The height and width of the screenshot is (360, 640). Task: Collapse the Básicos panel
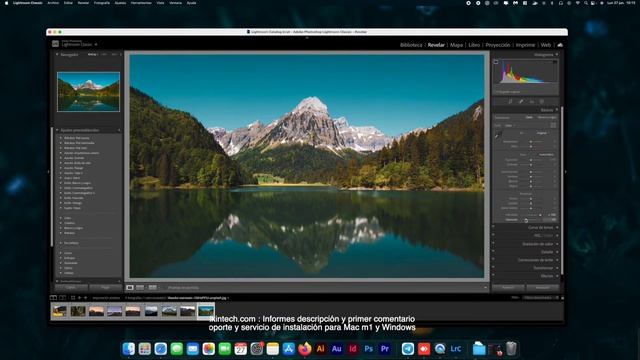point(557,110)
